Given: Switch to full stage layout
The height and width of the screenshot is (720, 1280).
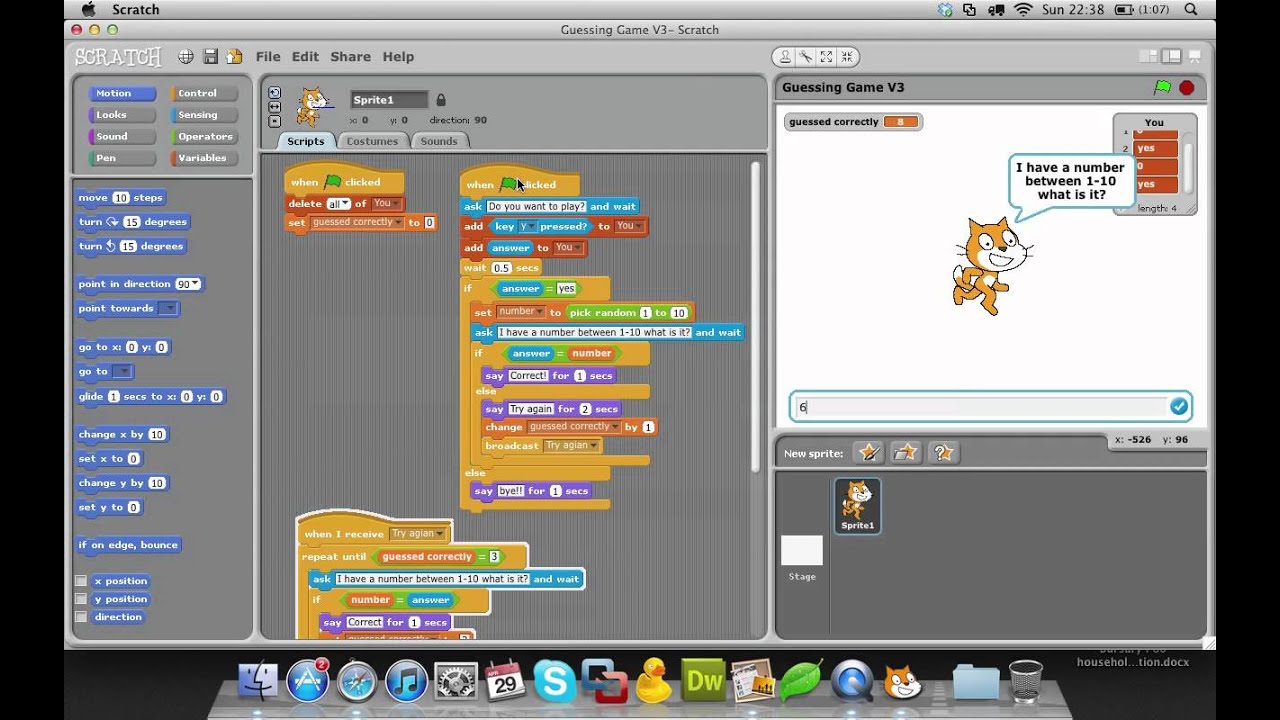Looking at the screenshot, I should click(1171, 57).
